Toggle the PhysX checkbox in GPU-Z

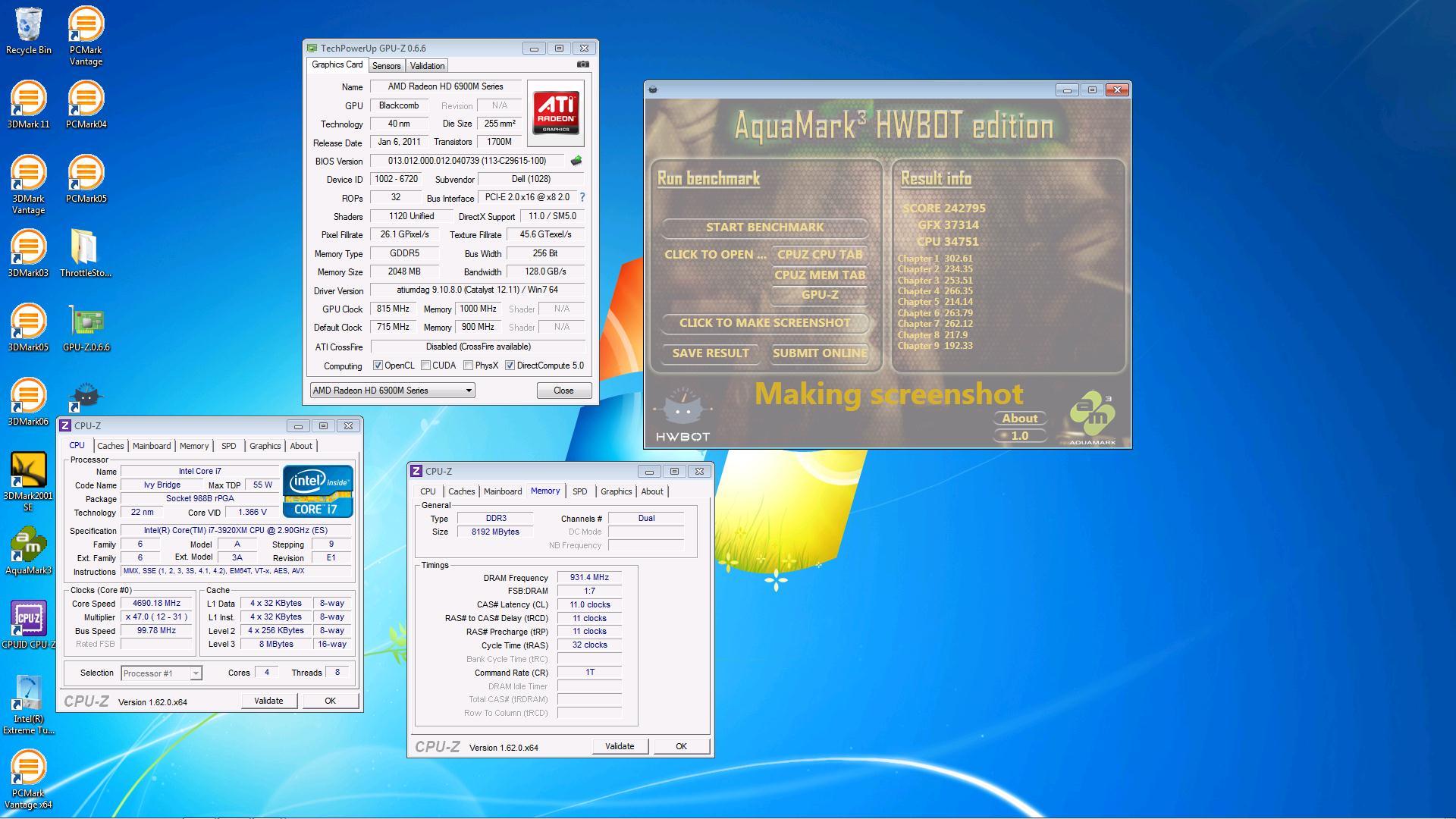(469, 366)
